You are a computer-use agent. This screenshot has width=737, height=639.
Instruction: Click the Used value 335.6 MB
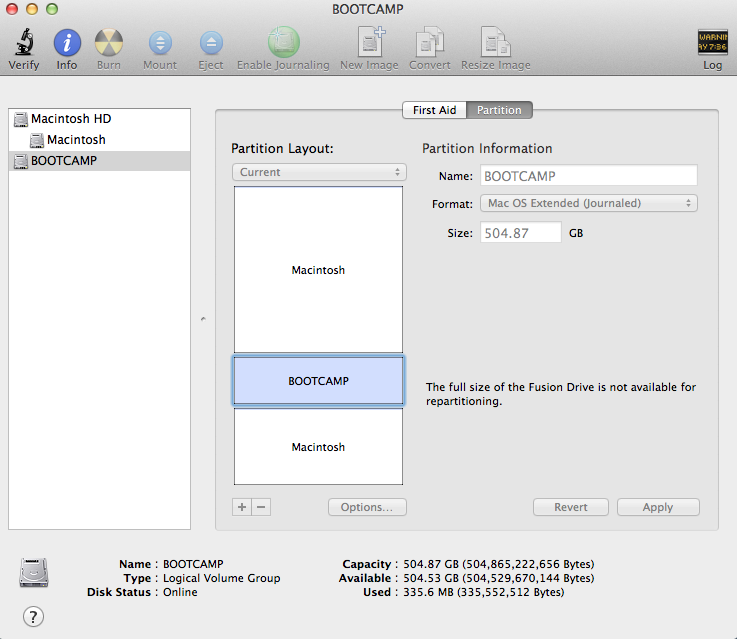484,592
